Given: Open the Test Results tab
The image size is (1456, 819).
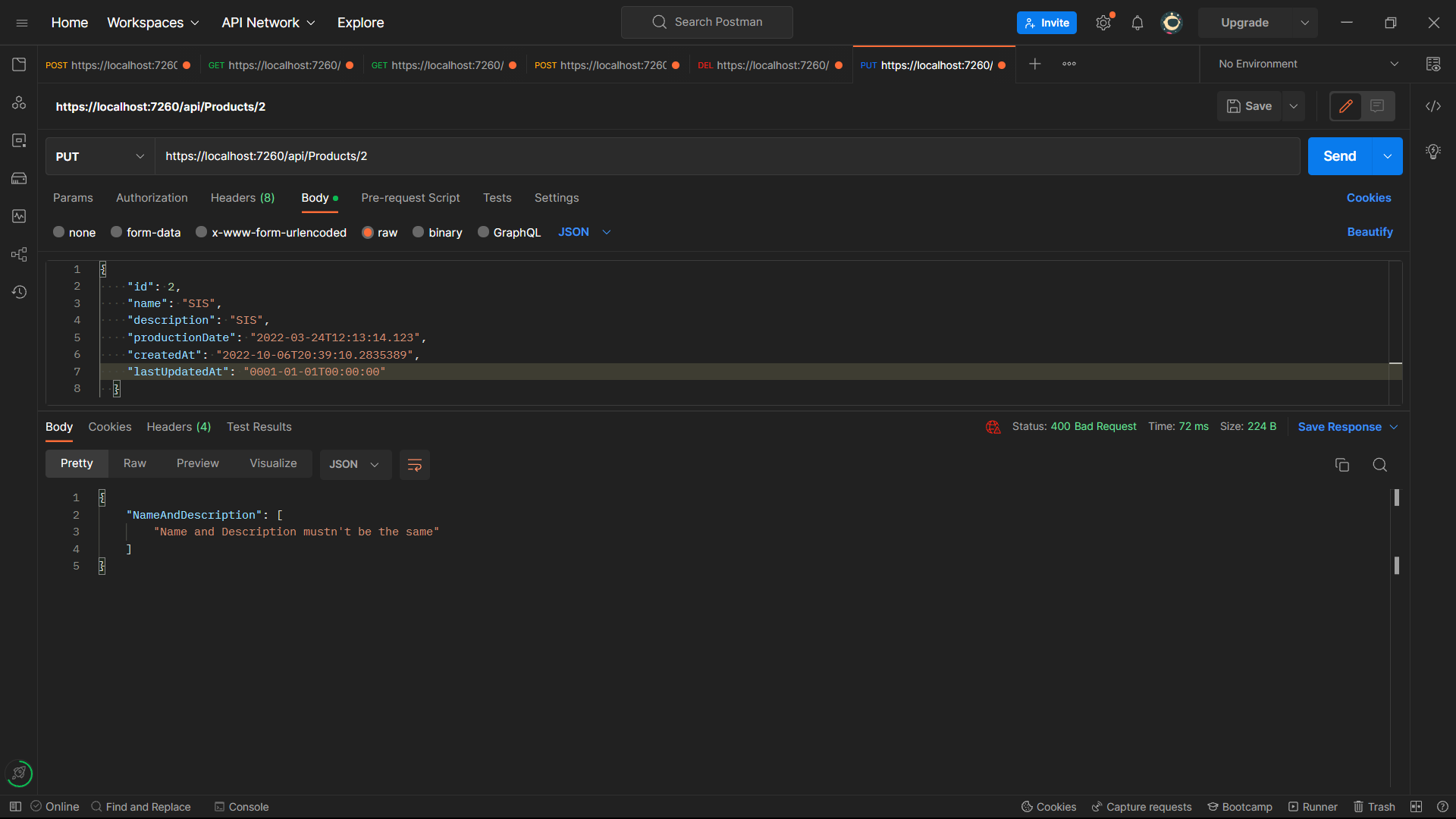Looking at the screenshot, I should 259,427.
